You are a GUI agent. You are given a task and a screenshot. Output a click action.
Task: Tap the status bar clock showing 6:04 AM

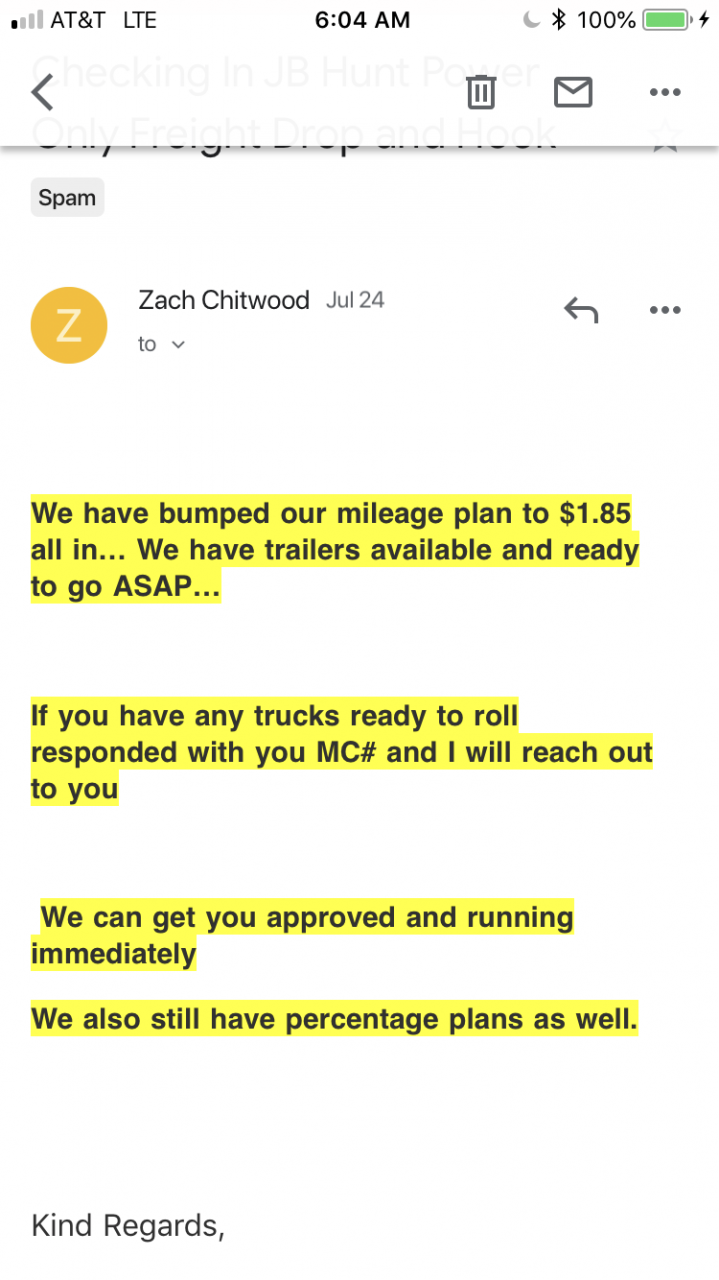361,19
